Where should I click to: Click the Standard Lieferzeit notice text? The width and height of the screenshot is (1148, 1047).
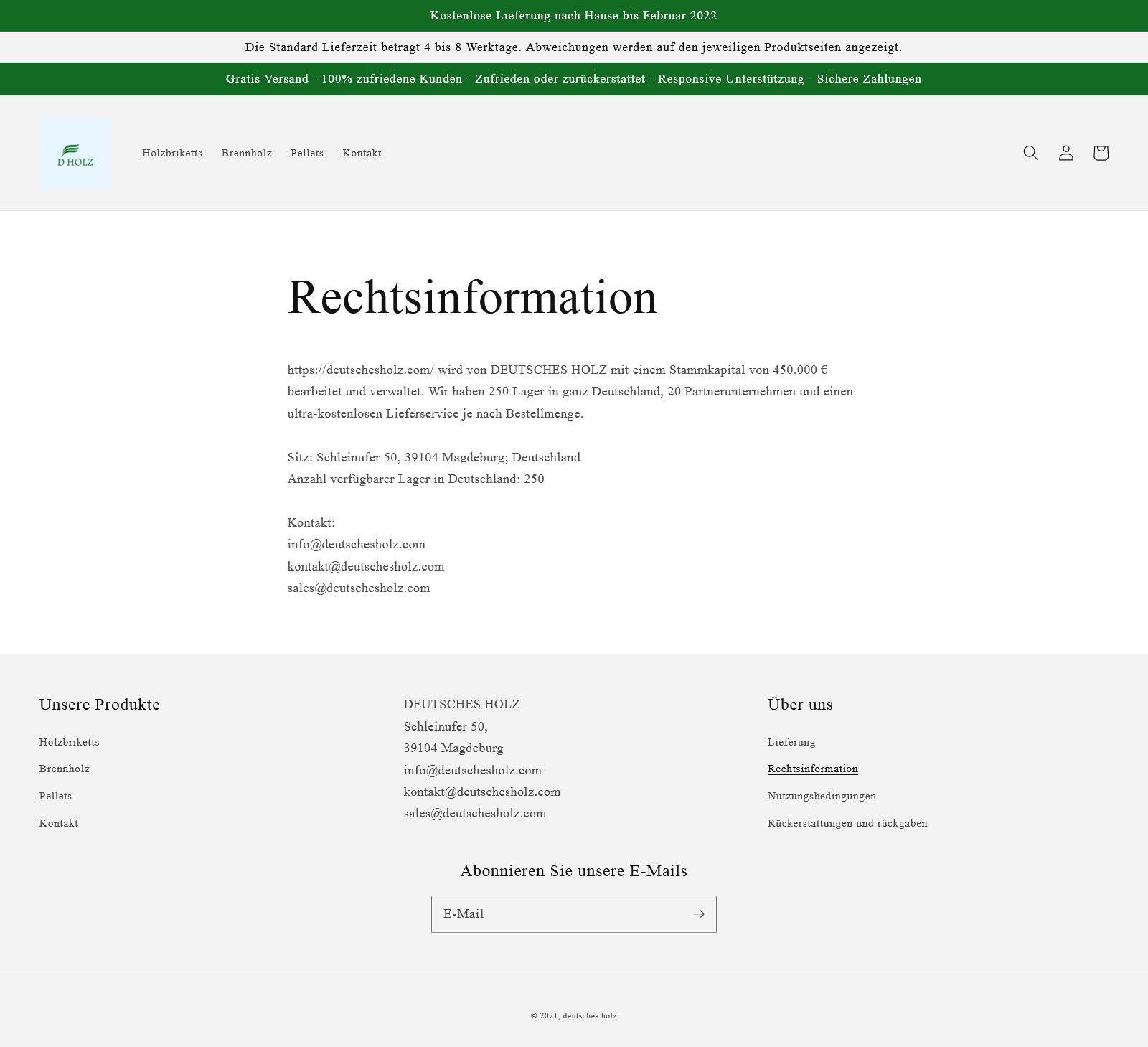click(574, 47)
